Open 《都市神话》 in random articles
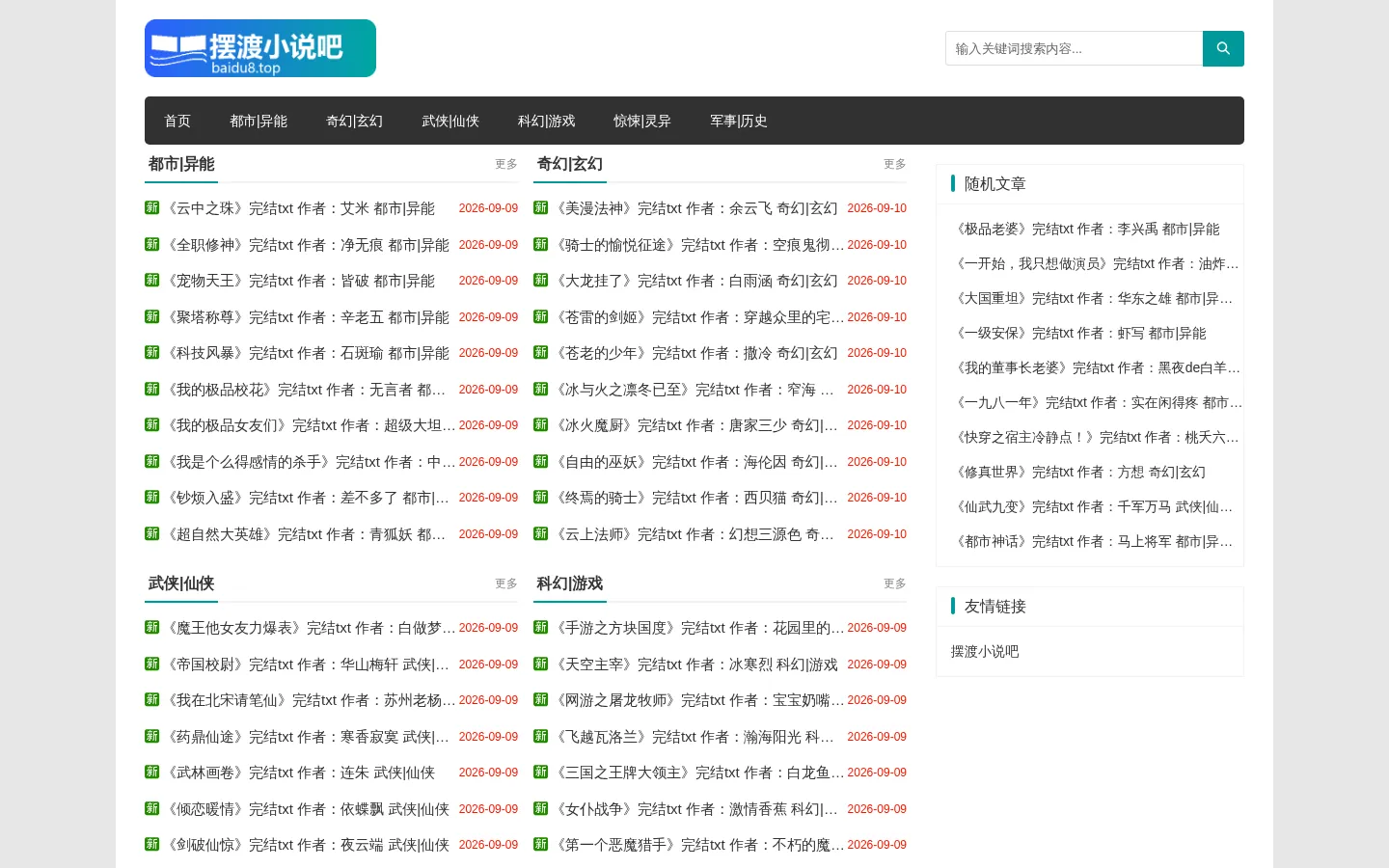This screenshot has width=1389, height=868. 1092,542
